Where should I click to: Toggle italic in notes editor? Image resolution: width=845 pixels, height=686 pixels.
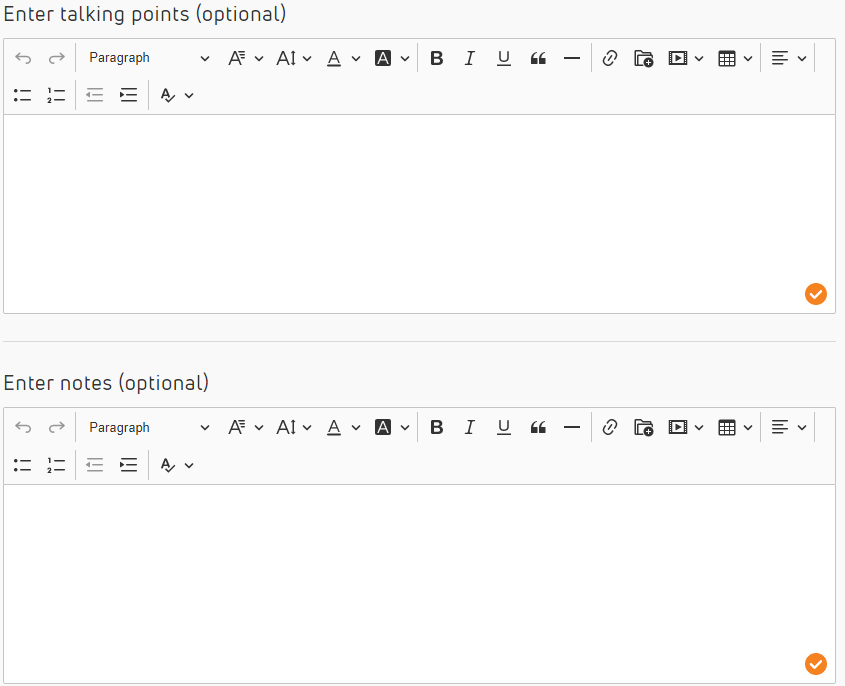[470, 427]
